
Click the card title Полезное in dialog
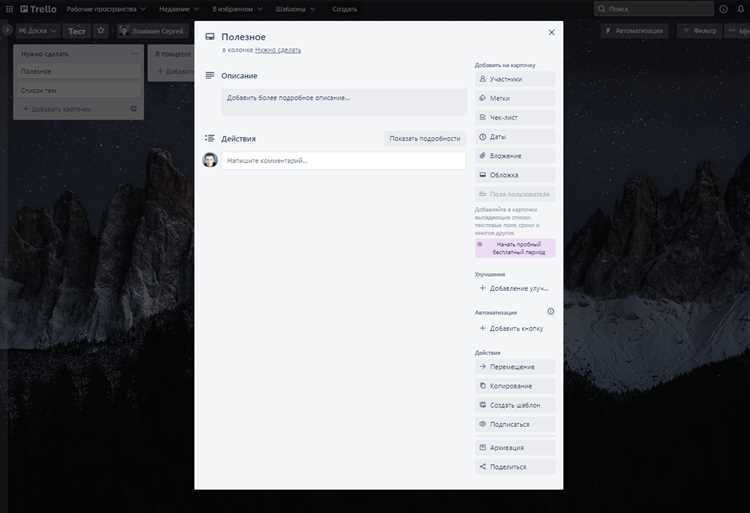tap(243, 37)
